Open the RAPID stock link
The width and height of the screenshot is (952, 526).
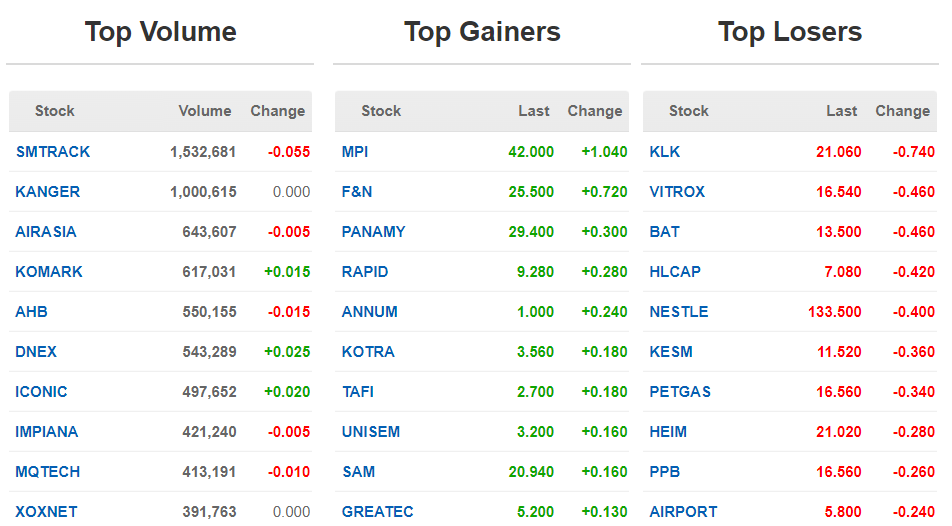tap(365, 272)
